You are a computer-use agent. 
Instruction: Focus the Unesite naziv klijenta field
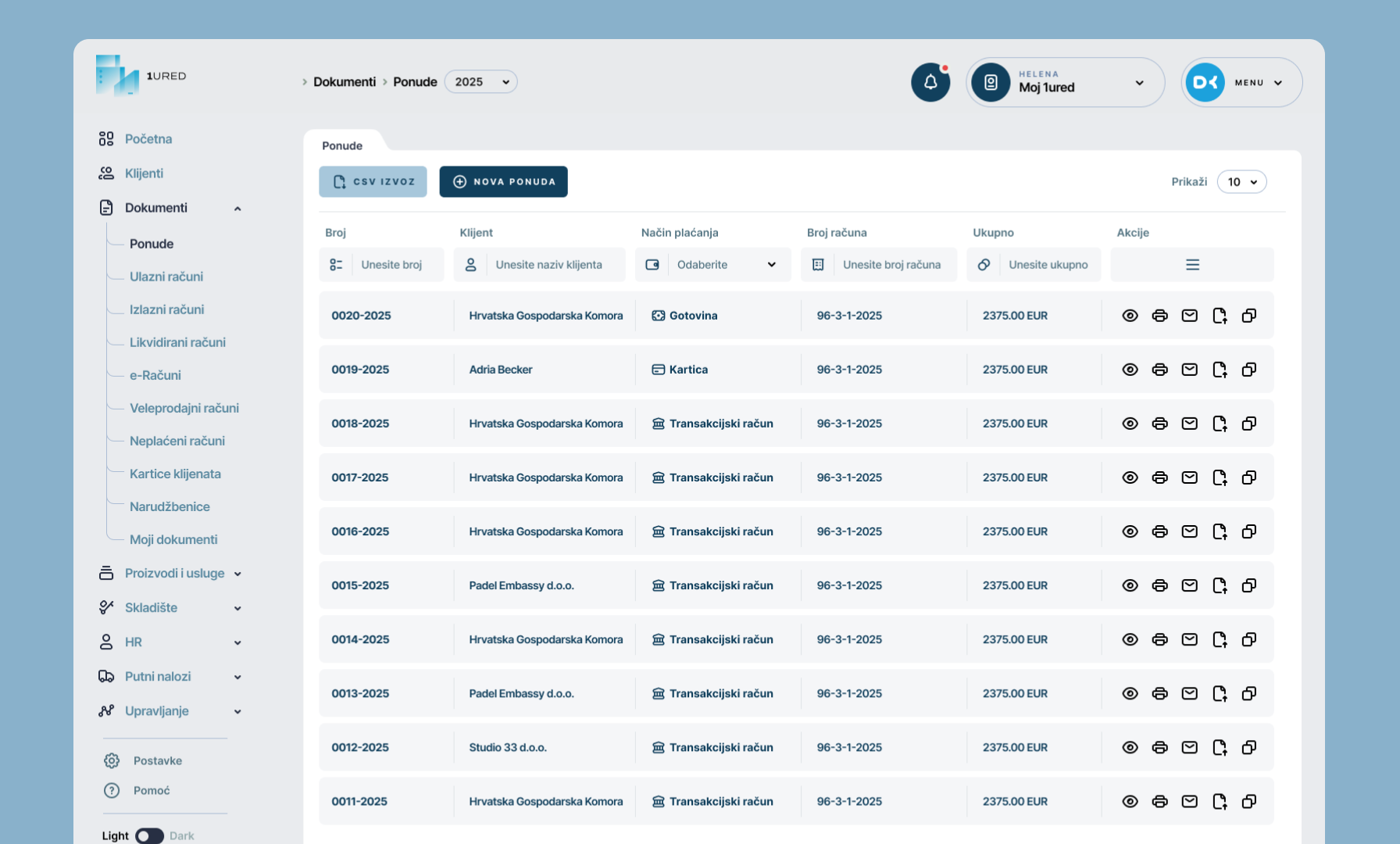[555, 265]
